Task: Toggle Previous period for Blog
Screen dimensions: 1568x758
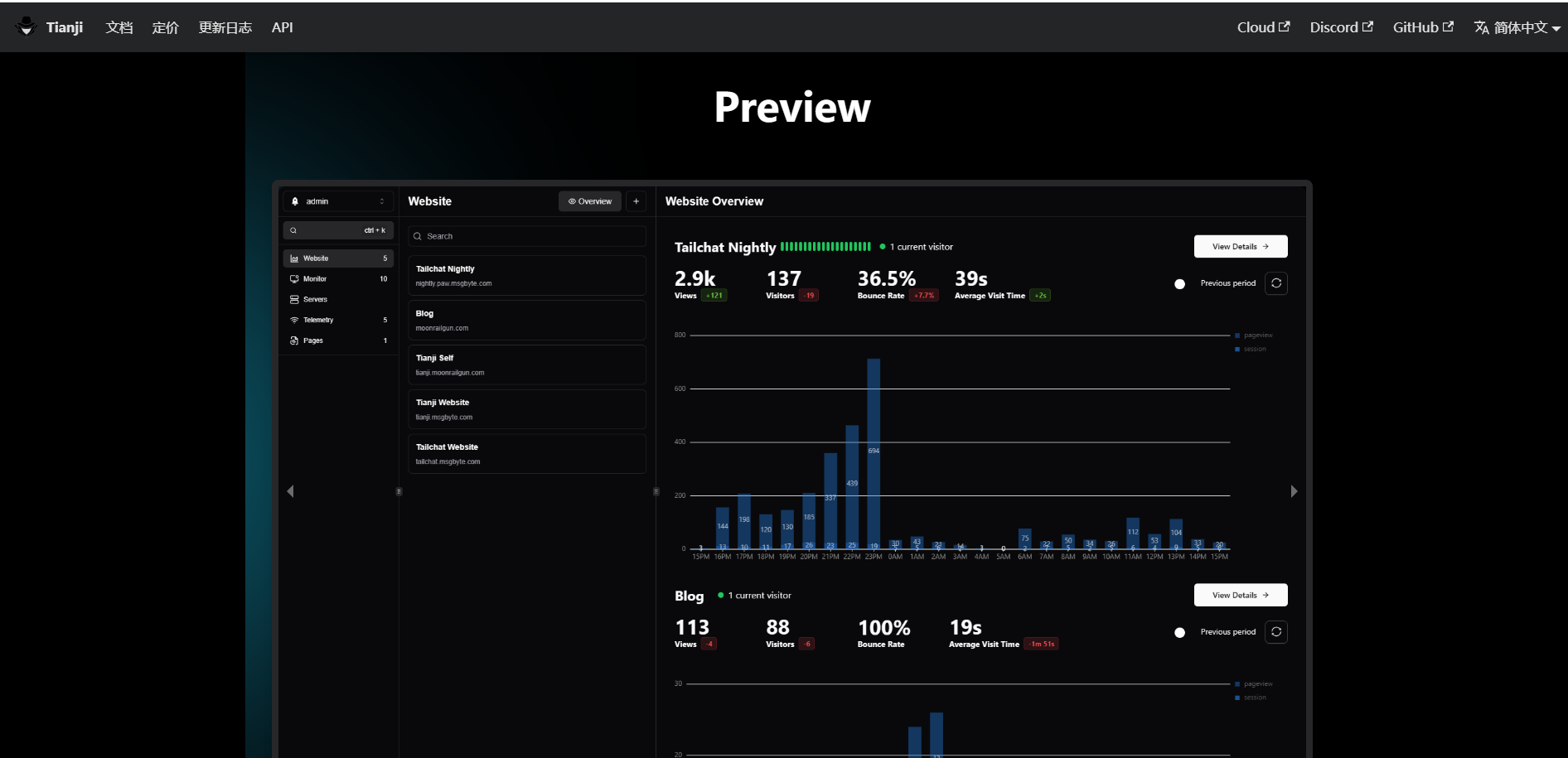Action: pyautogui.click(x=1180, y=633)
